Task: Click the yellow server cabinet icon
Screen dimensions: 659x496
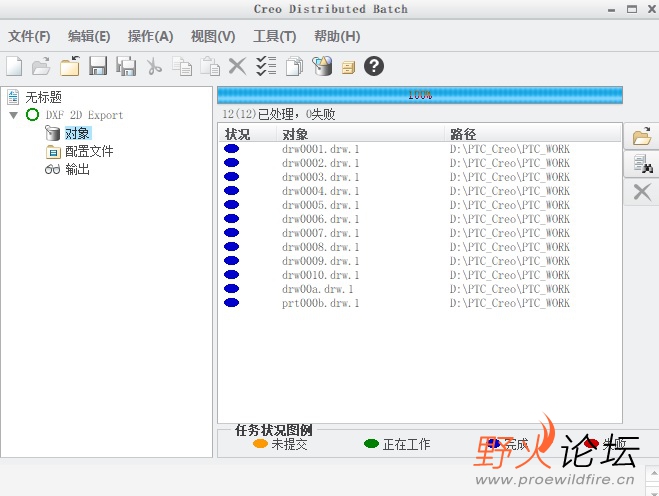Action: click(x=348, y=67)
